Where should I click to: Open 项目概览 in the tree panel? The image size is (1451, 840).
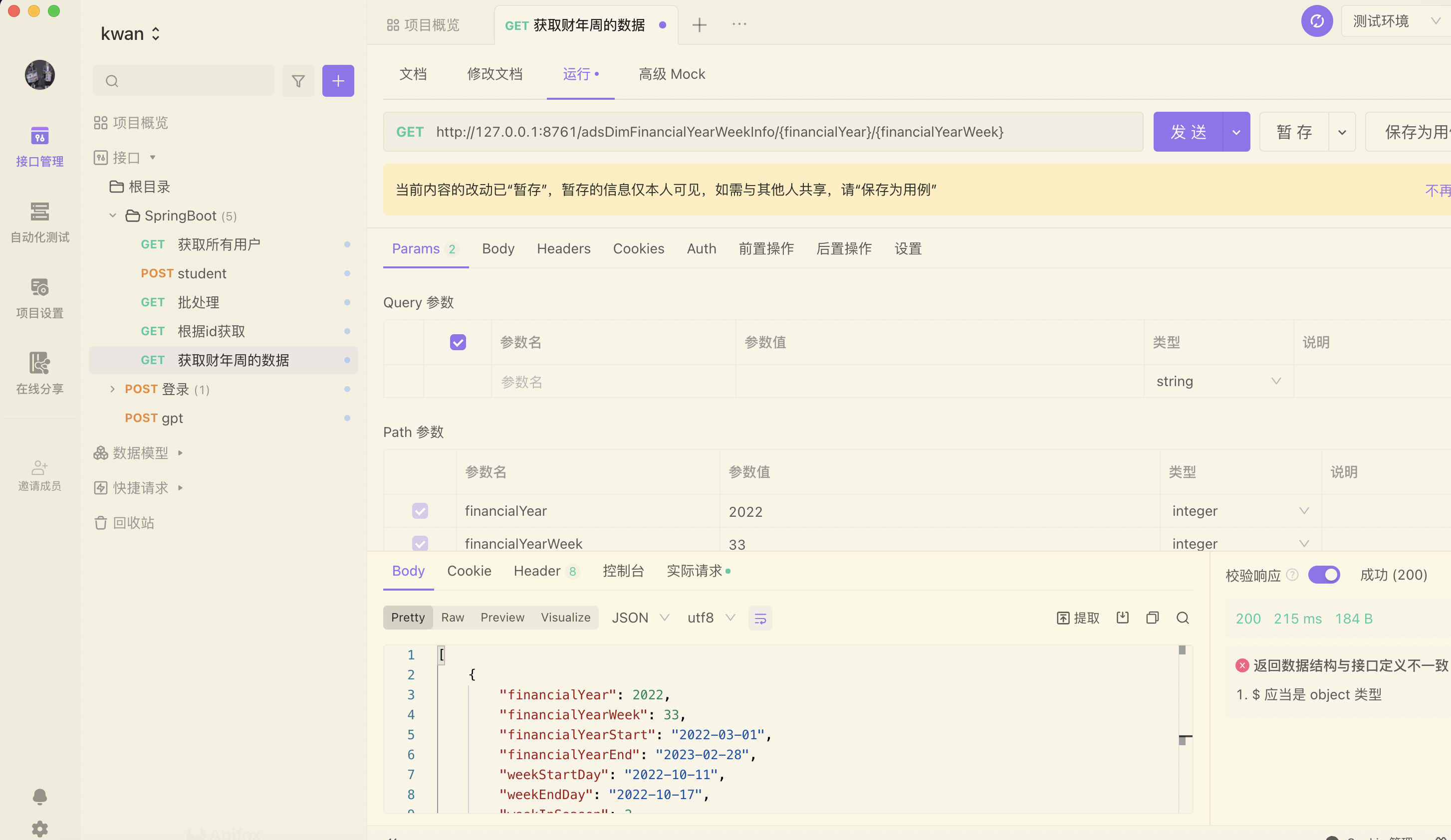131,123
